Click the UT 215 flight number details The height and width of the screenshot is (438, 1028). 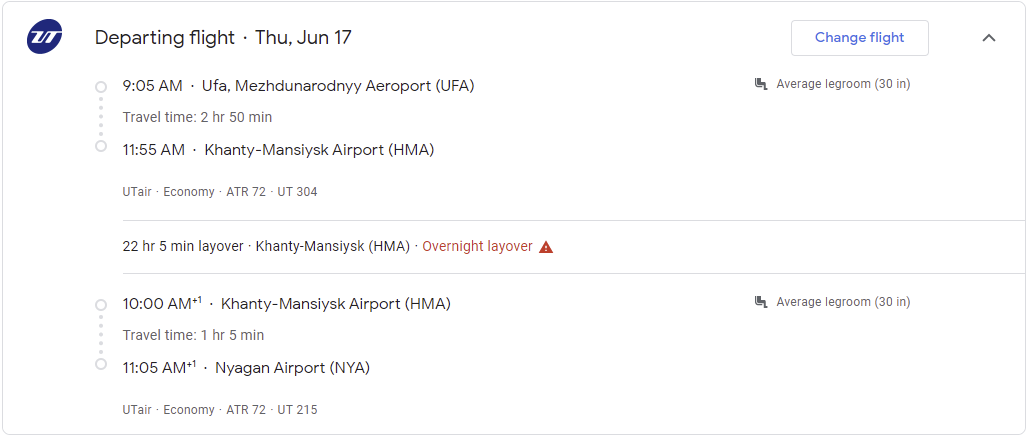click(x=297, y=410)
